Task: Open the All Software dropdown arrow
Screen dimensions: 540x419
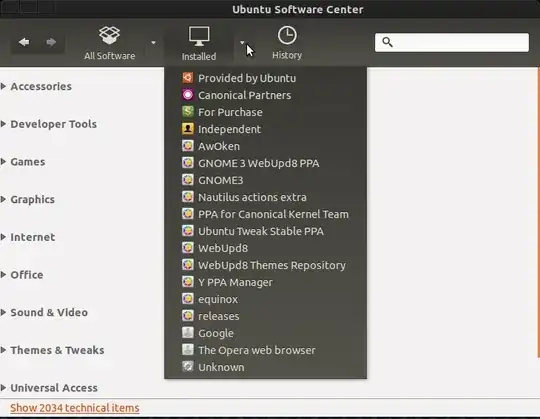Action: (153, 42)
